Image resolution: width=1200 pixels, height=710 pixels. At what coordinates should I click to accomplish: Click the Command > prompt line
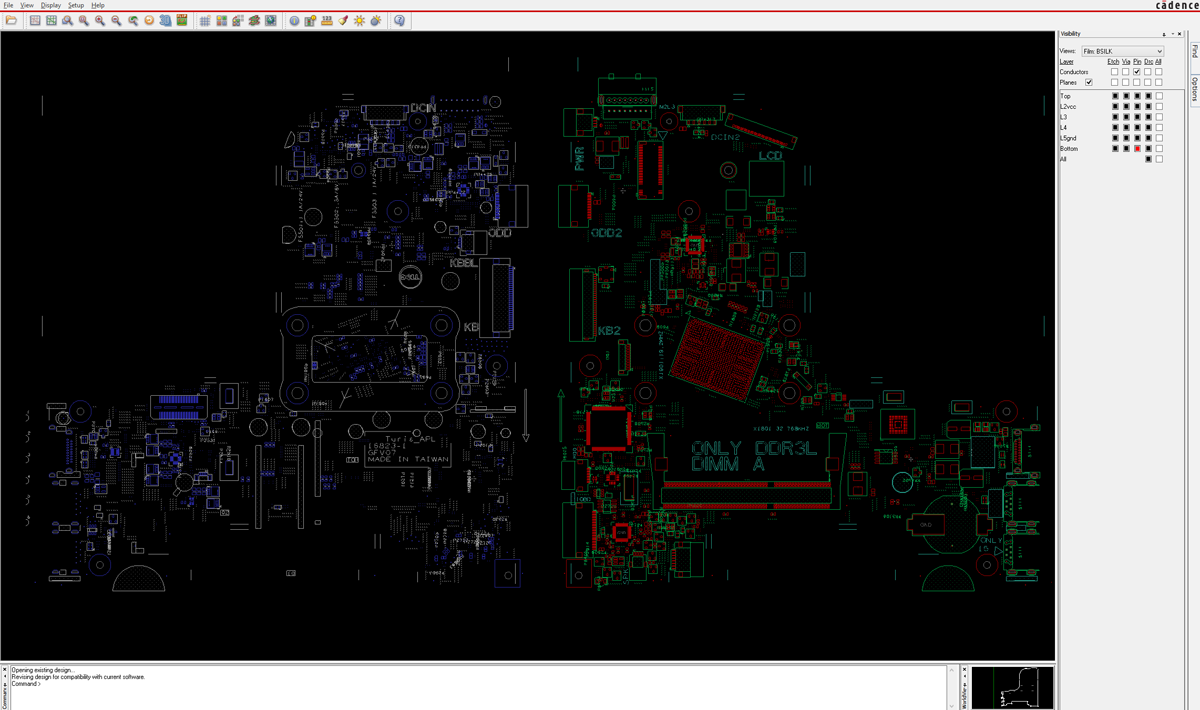pos(25,684)
